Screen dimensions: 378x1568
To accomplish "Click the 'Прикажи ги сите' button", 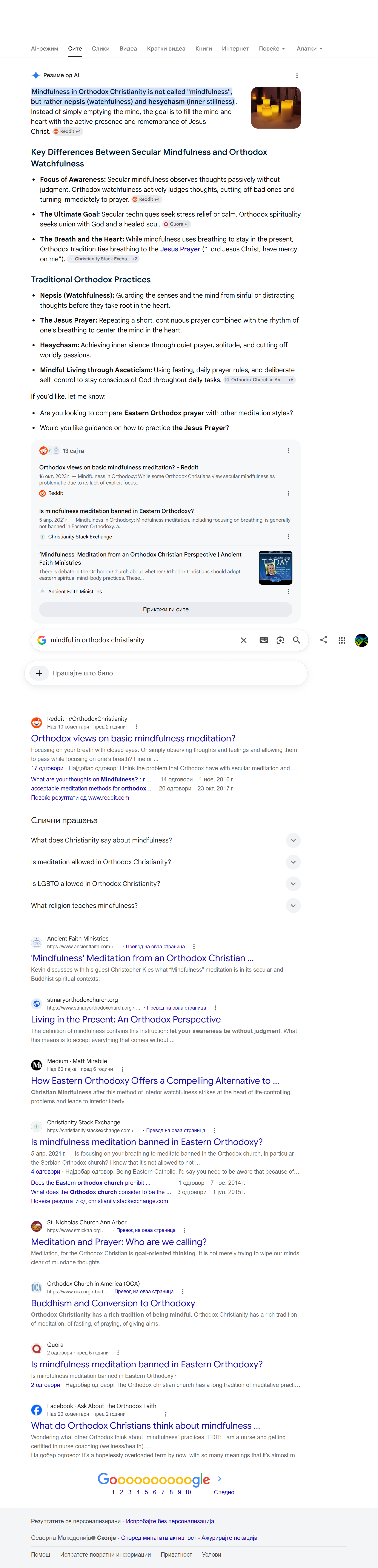I will (x=166, y=609).
